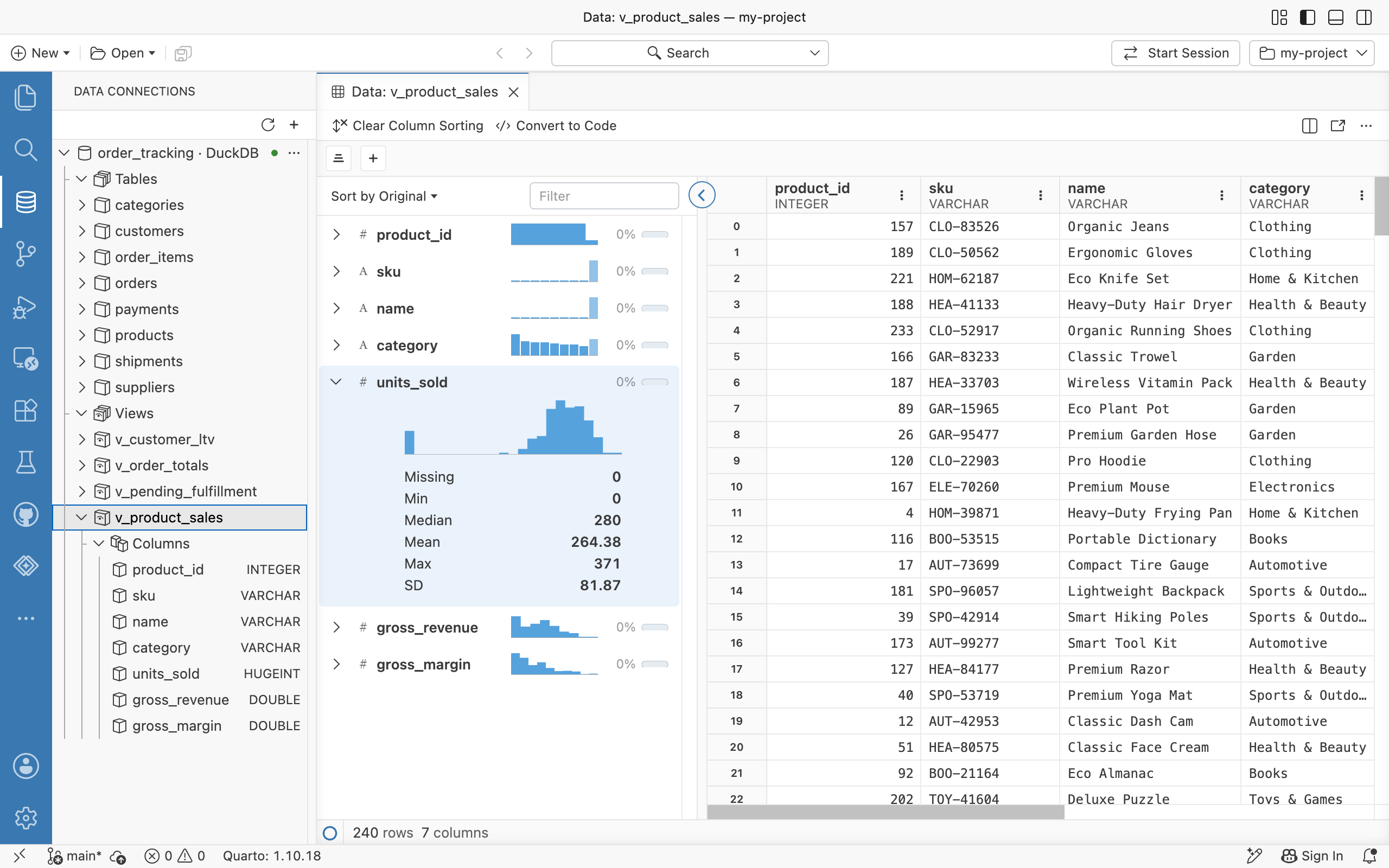Toggle the primary side bar layout button
Viewport: 1389px width, 868px height.
click(x=1308, y=17)
